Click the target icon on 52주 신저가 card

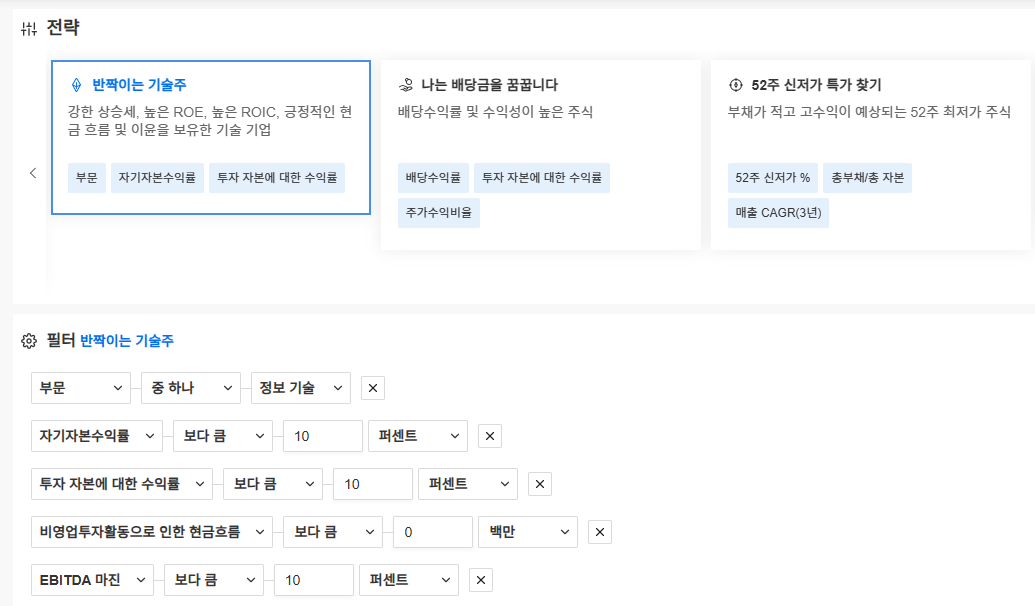(x=735, y=84)
